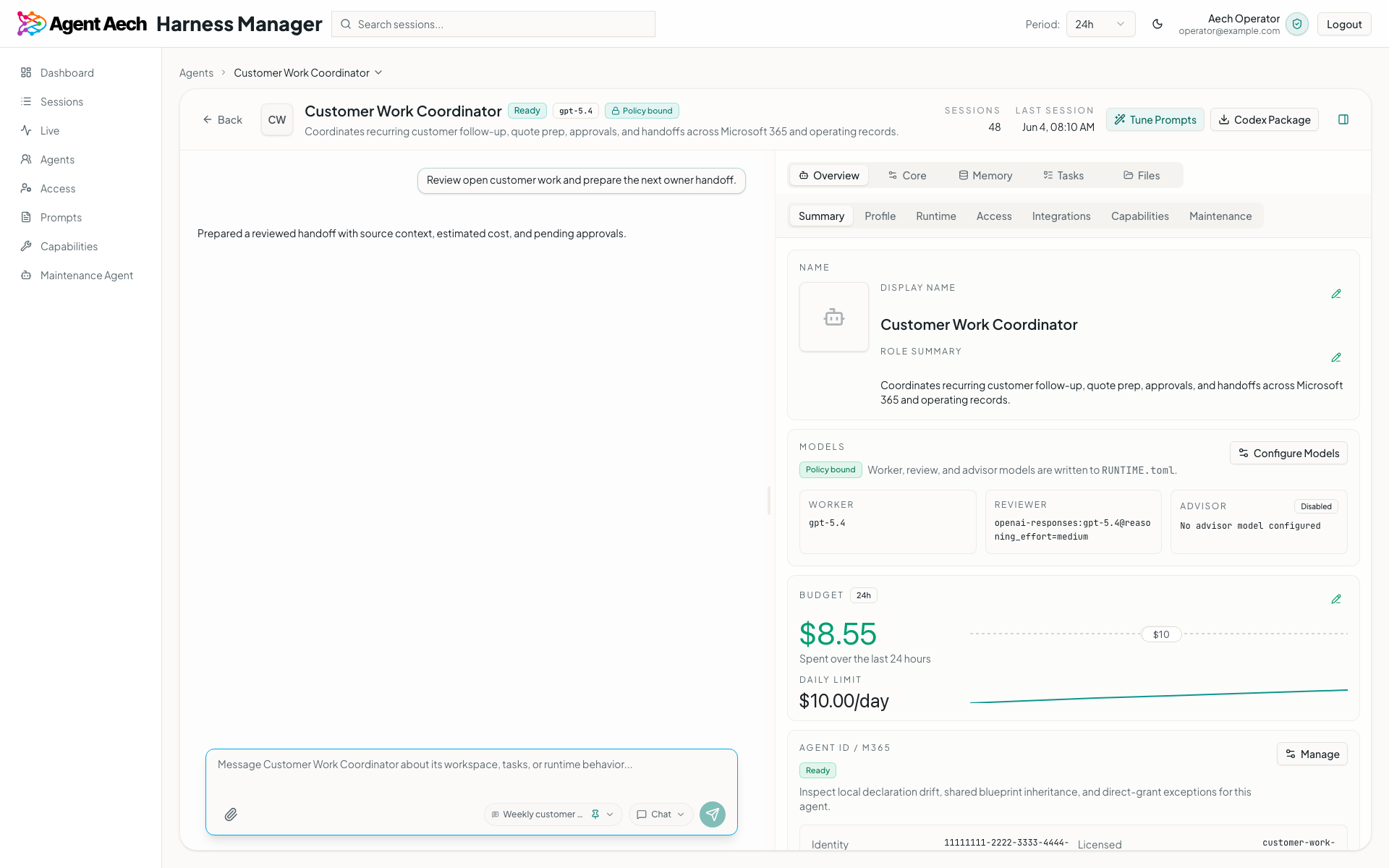Toggle the side panel layout icon
1389x868 pixels.
tap(1343, 119)
